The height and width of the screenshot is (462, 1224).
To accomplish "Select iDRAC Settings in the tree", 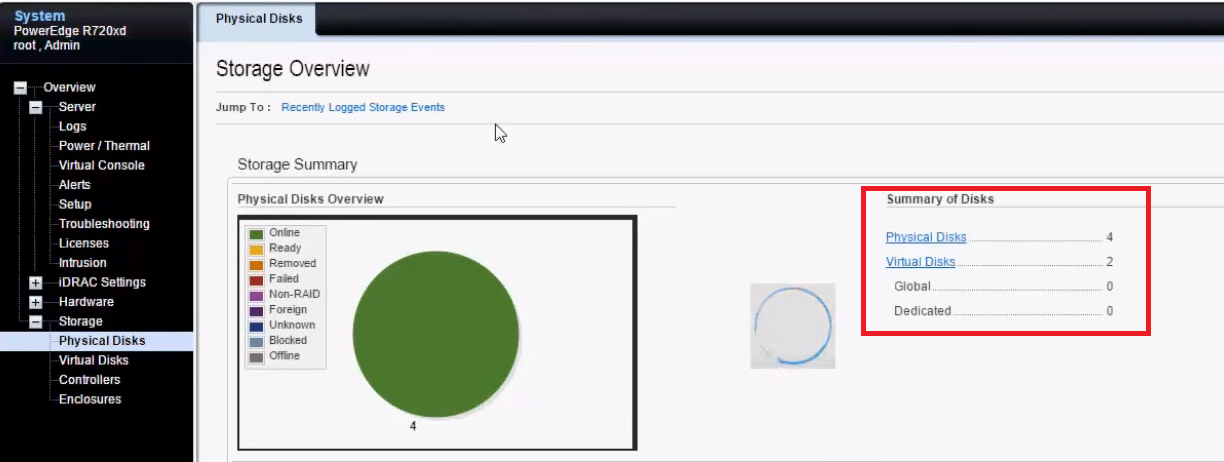I will coord(101,283).
